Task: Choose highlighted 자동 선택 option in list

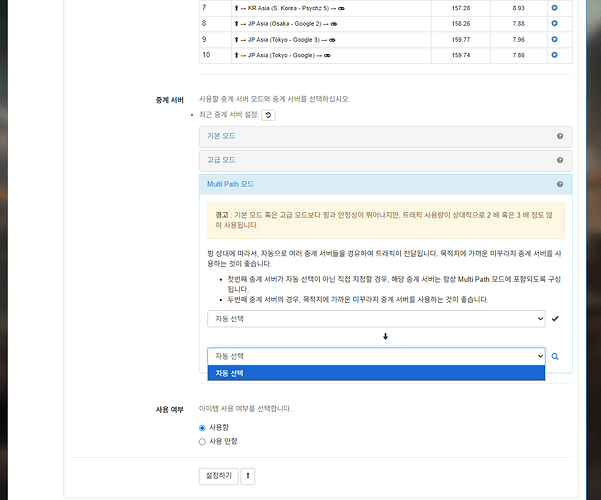Action: [x=376, y=373]
